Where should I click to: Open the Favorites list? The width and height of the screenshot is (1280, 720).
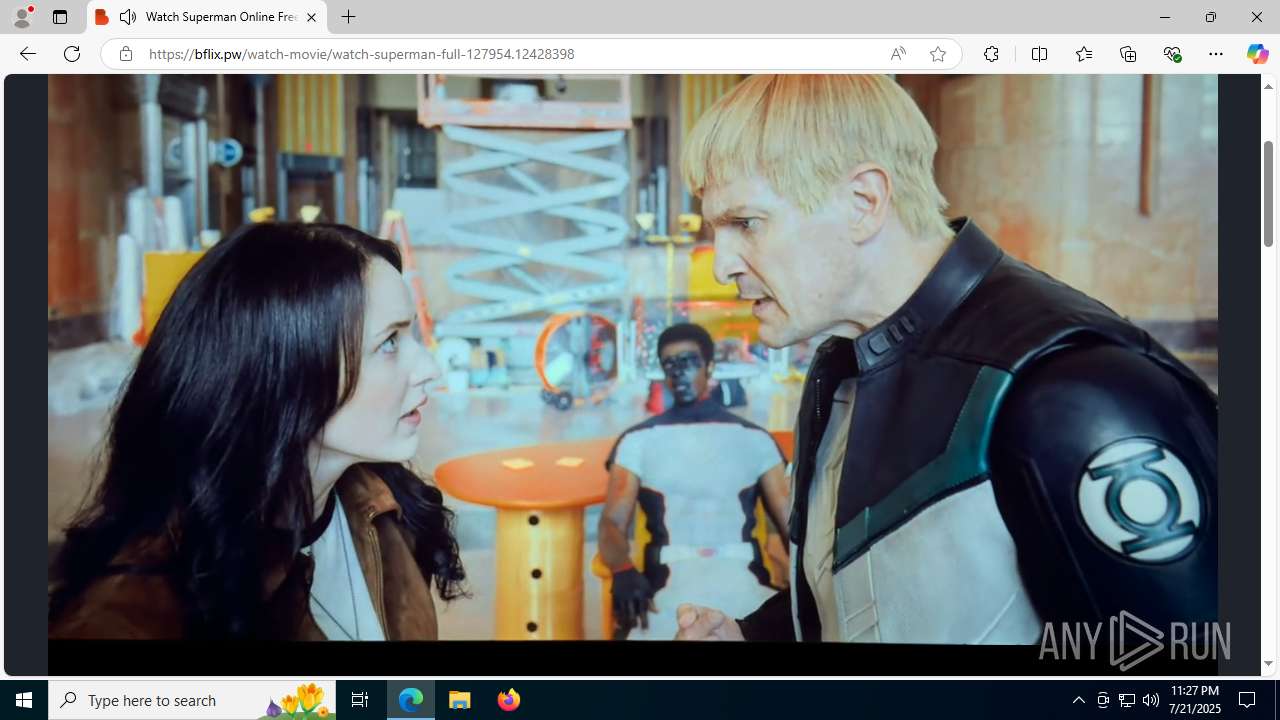1084,54
